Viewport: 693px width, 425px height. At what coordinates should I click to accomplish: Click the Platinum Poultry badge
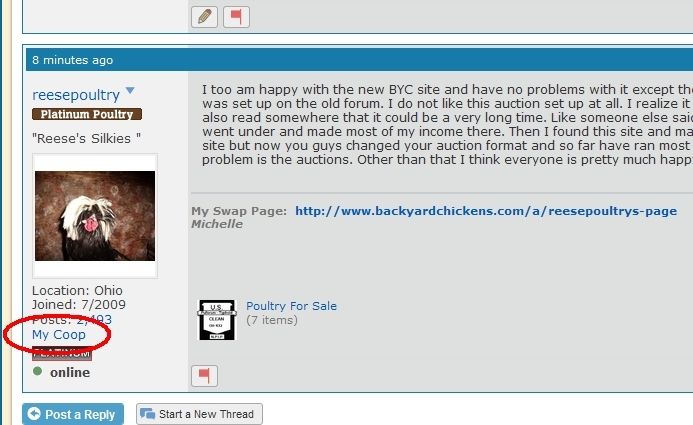click(87, 114)
